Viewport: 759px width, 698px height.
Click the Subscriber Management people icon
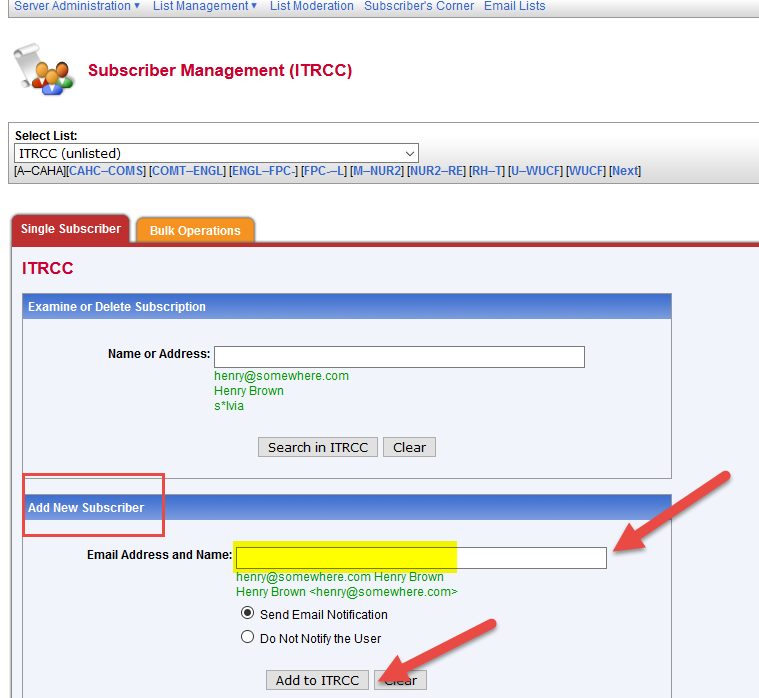tap(44, 70)
